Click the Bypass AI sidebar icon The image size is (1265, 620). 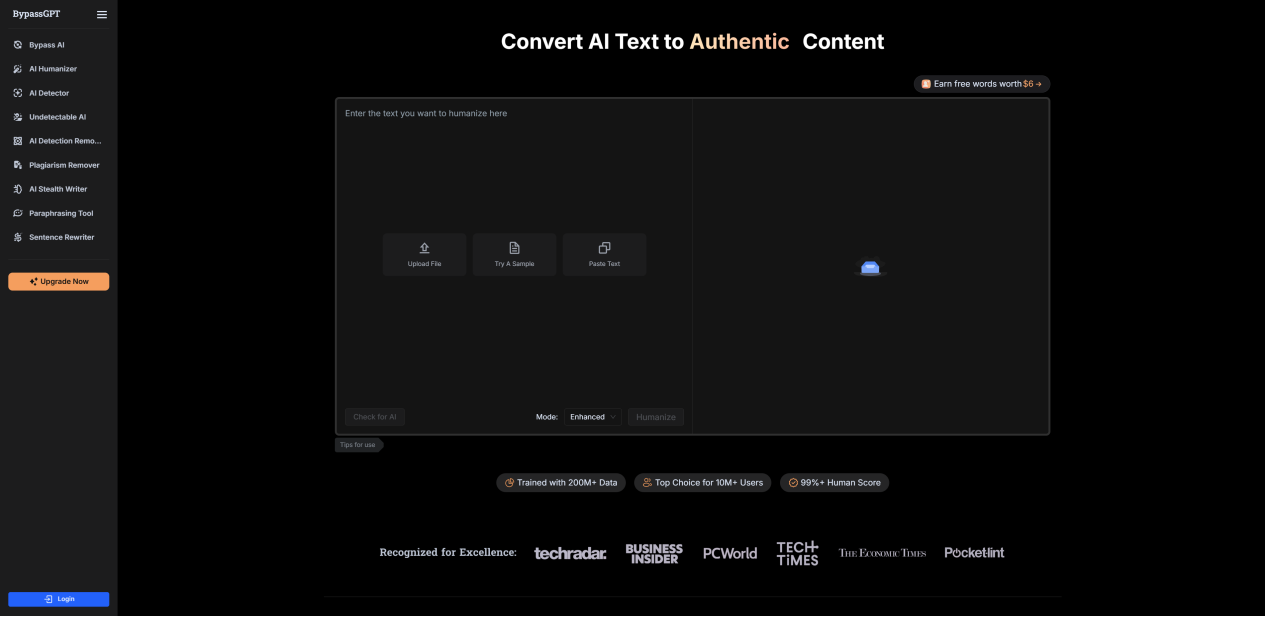(18, 45)
